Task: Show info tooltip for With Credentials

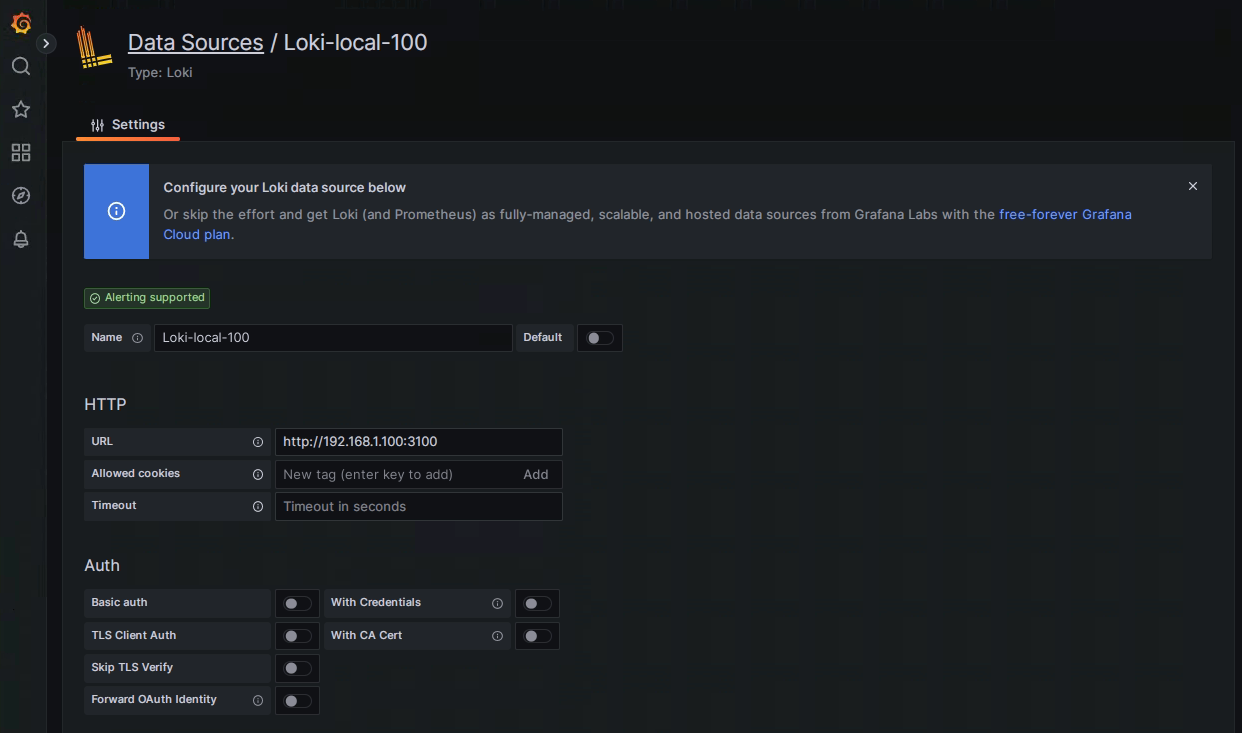Action: 497,604
